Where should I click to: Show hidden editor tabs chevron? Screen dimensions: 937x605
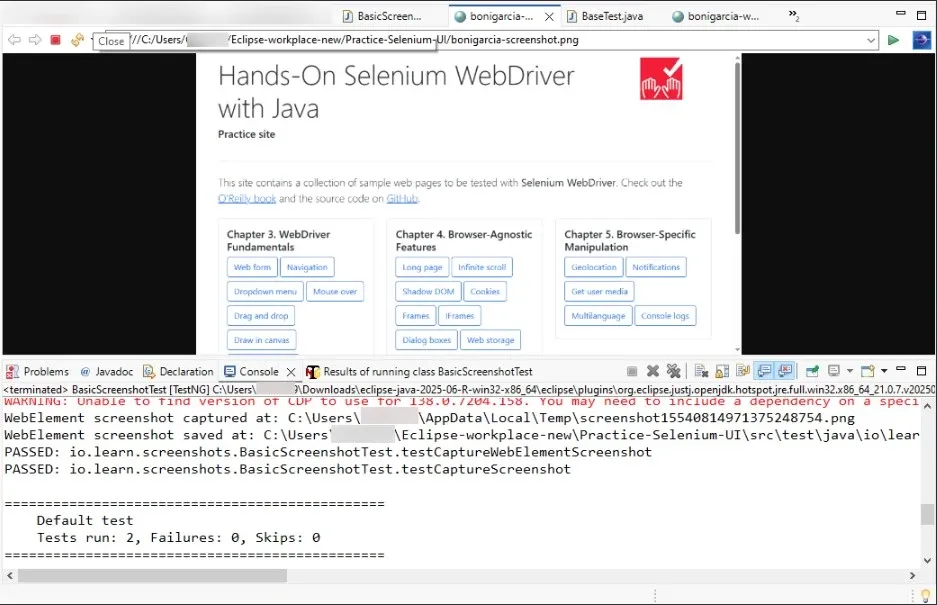coord(794,15)
